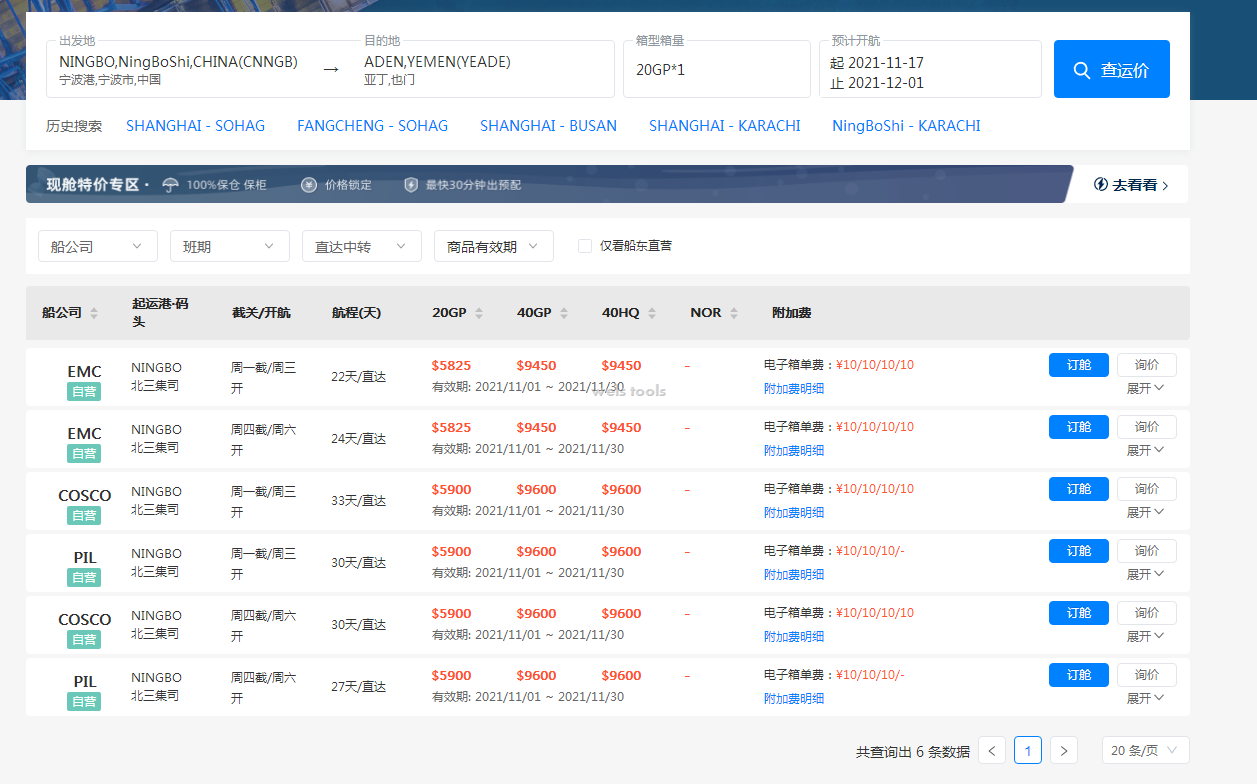
Task: Expand details of first EMC row via 展开
Action: 1145,388
